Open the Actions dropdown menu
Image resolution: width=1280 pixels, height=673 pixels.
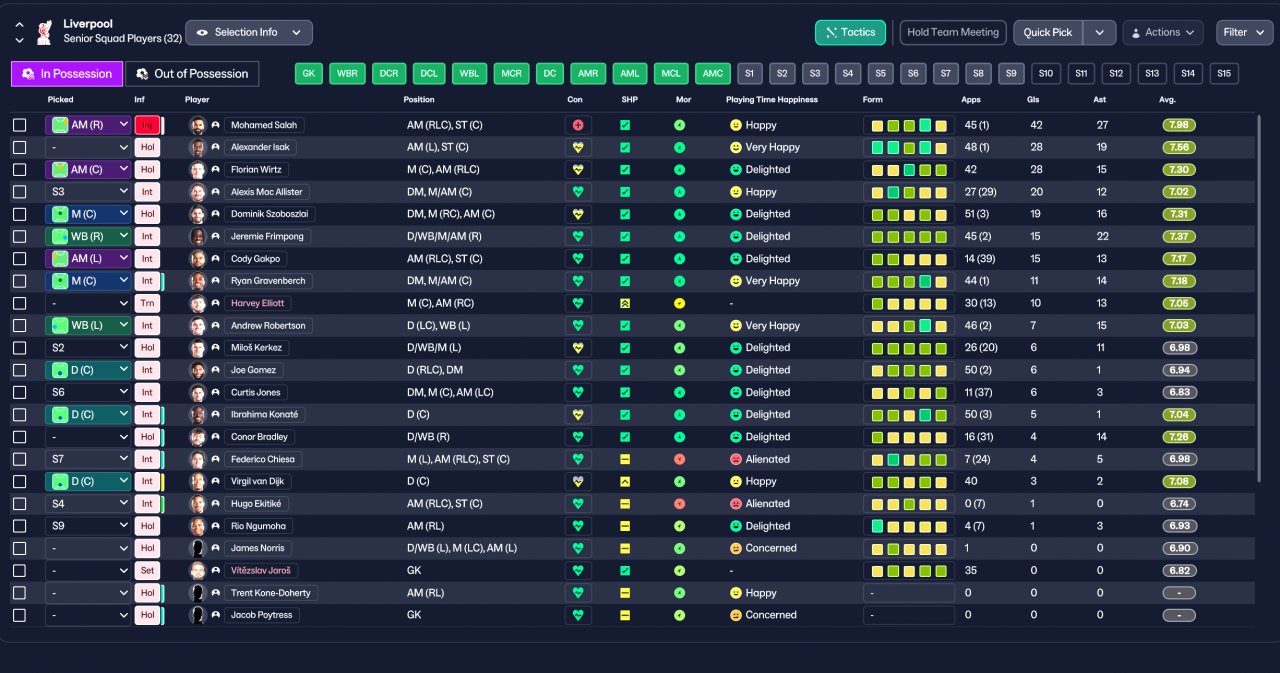1162,32
